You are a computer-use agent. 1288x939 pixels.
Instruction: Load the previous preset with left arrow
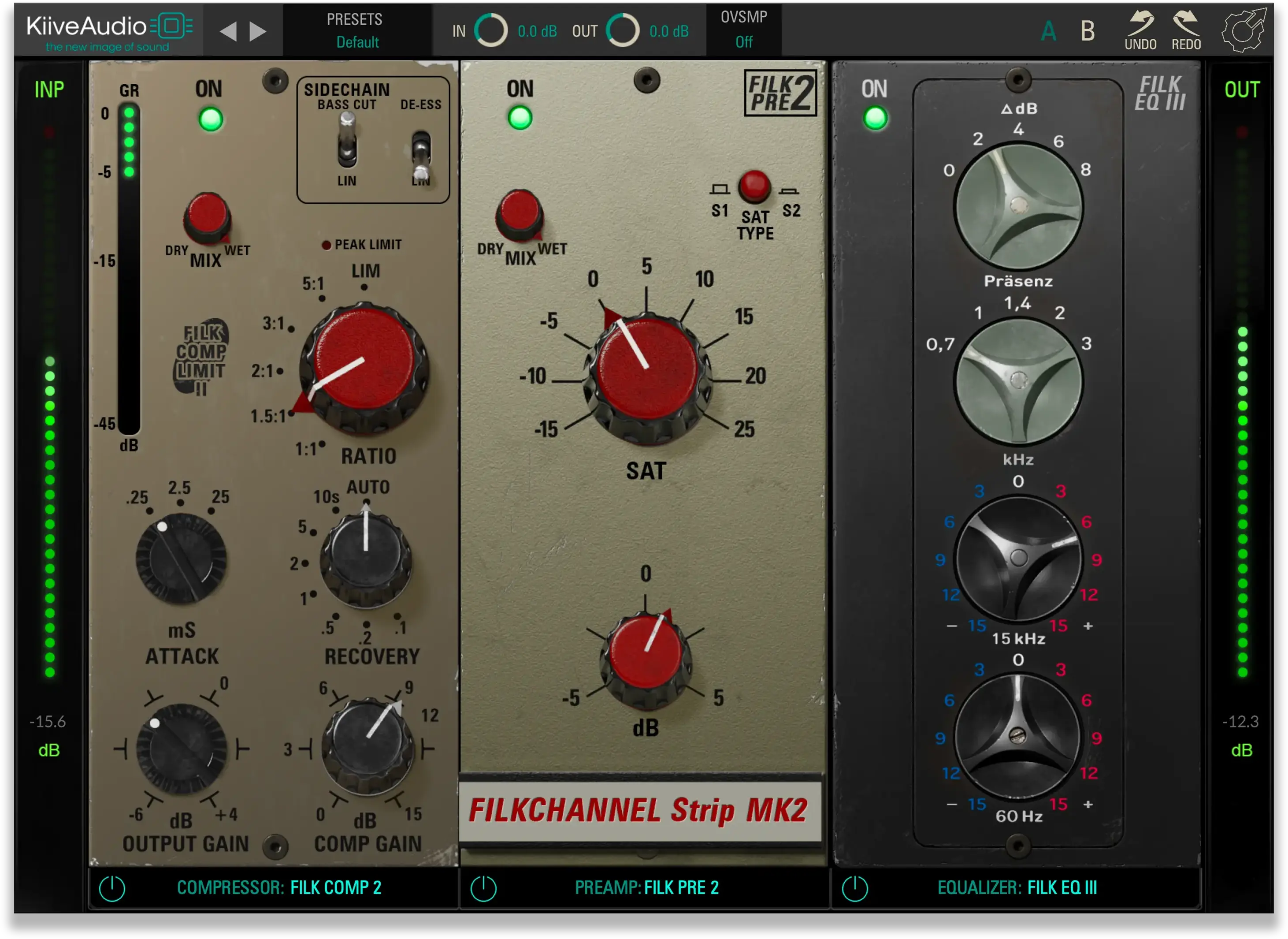228,31
